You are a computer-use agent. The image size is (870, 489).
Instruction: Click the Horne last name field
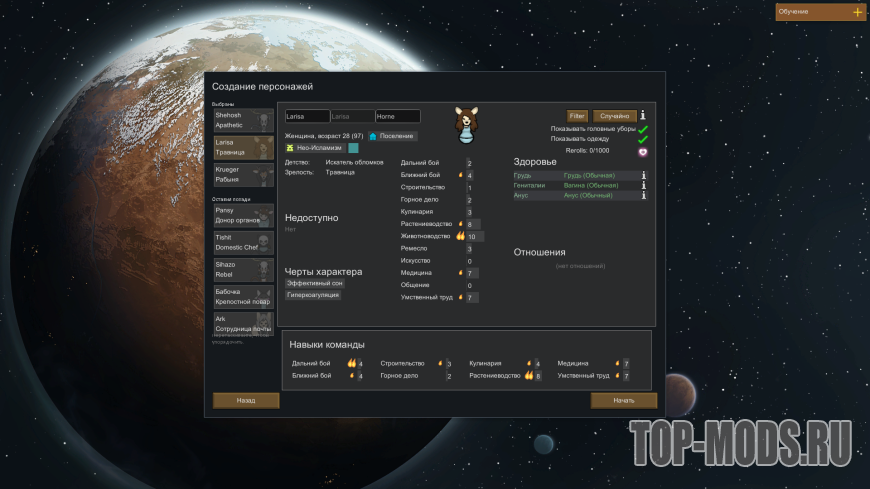(397, 117)
